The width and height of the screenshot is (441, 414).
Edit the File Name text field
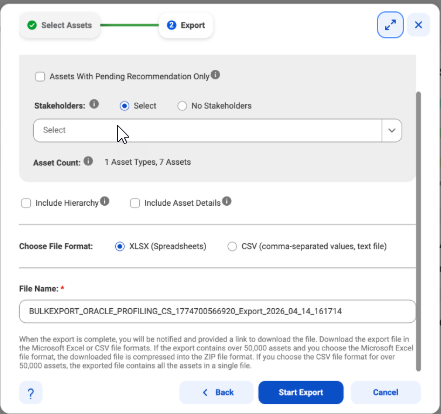[217, 311]
